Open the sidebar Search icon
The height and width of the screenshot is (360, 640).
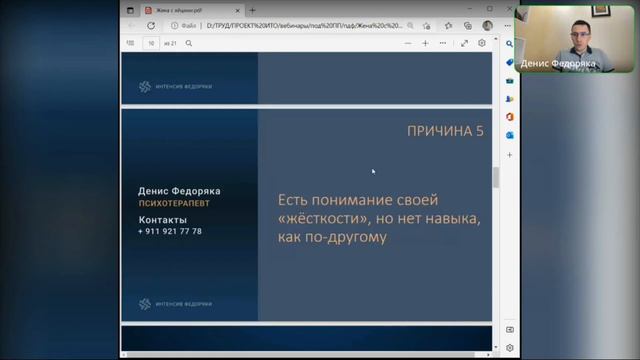pos(509,44)
